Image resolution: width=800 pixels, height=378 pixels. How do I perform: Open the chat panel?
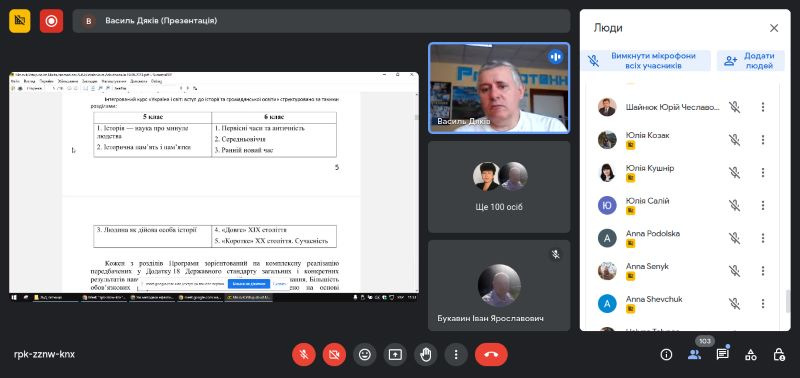click(x=722, y=354)
